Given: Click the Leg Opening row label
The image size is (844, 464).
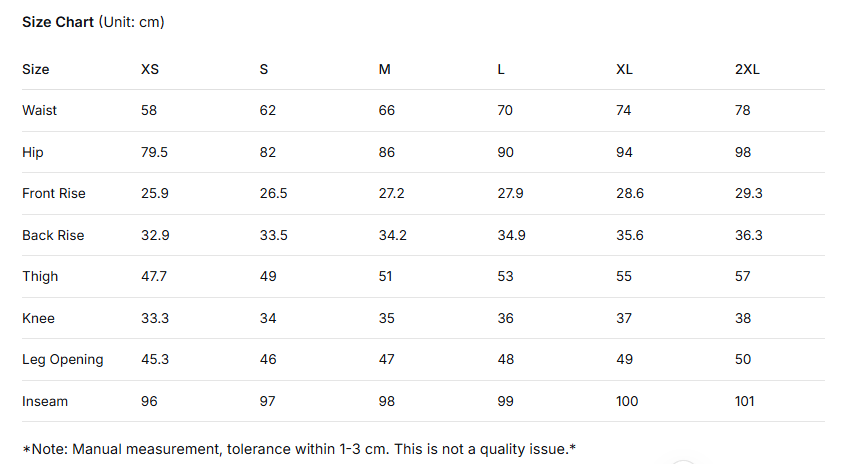Looking at the screenshot, I should point(63,359).
